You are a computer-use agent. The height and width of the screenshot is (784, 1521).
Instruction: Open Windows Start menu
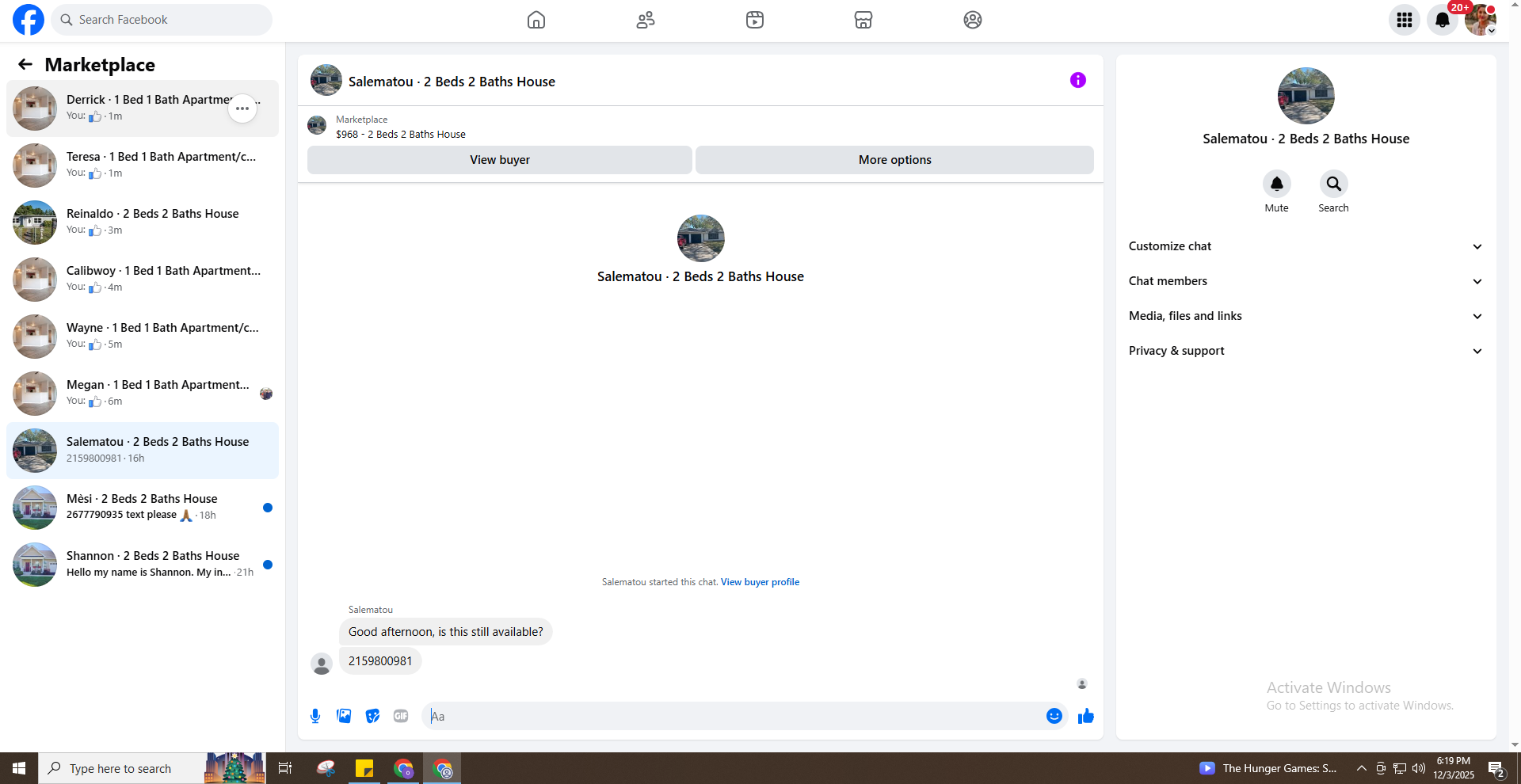19,768
